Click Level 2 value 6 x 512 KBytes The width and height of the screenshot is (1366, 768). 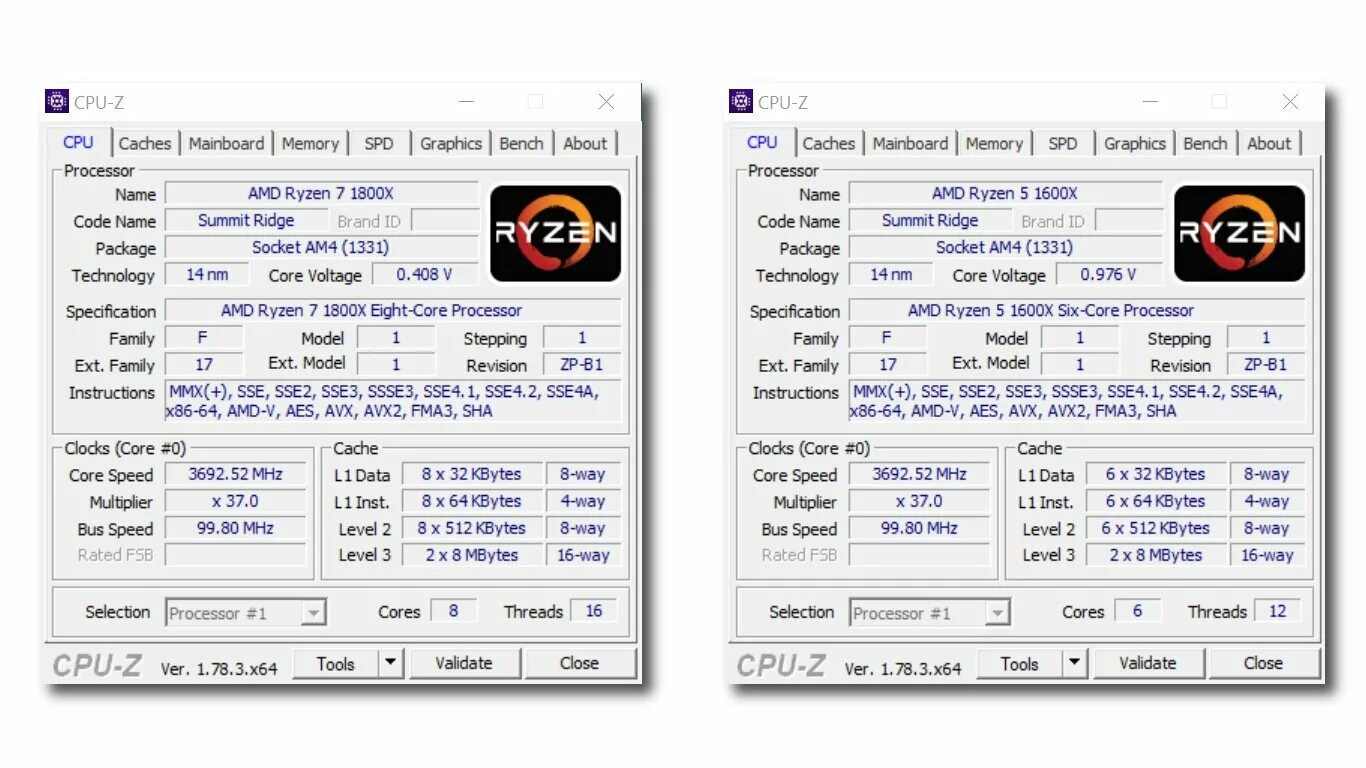(1155, 528)
